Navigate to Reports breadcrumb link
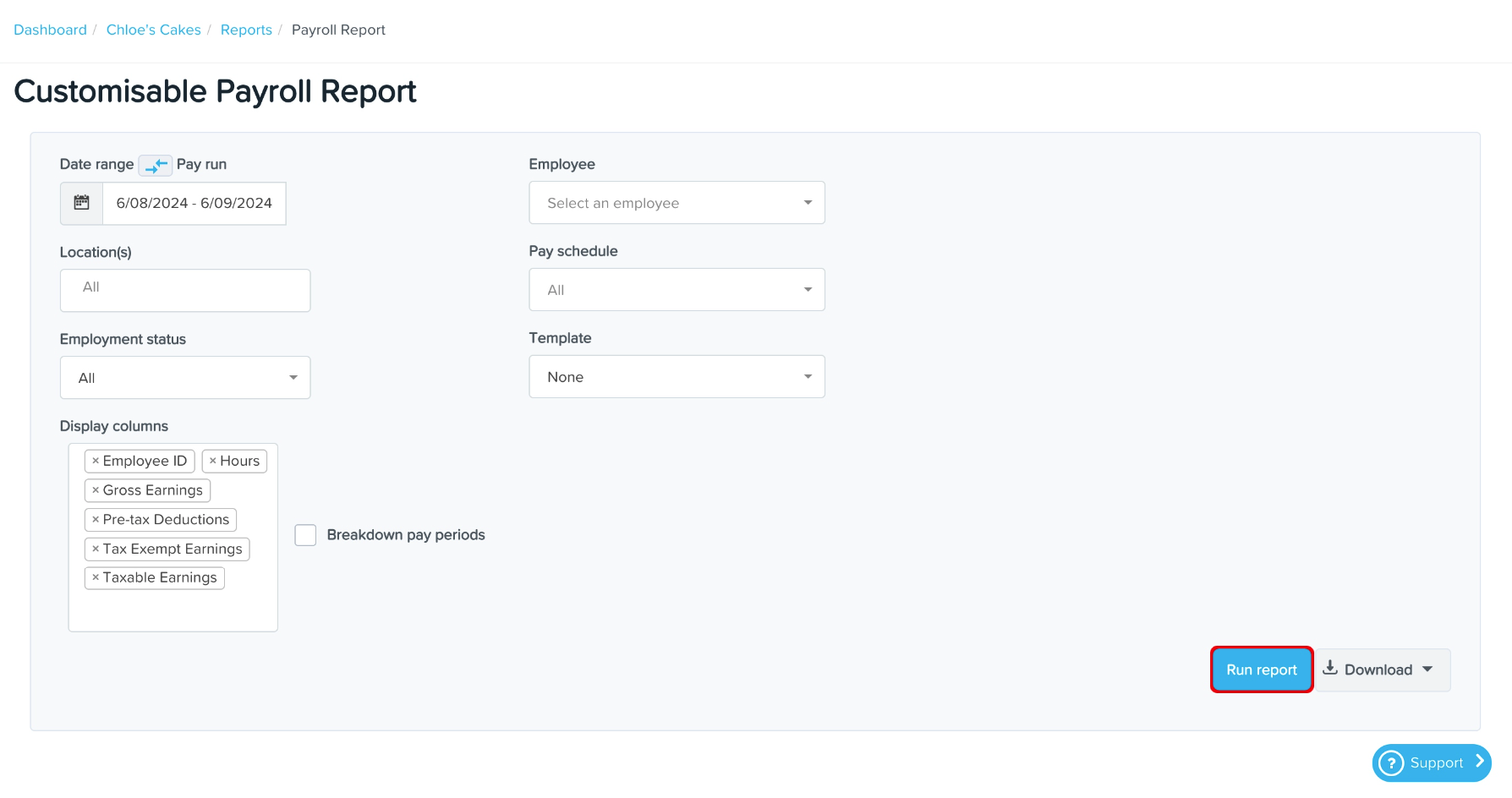The image size is (1512, 798). (246, 30)
